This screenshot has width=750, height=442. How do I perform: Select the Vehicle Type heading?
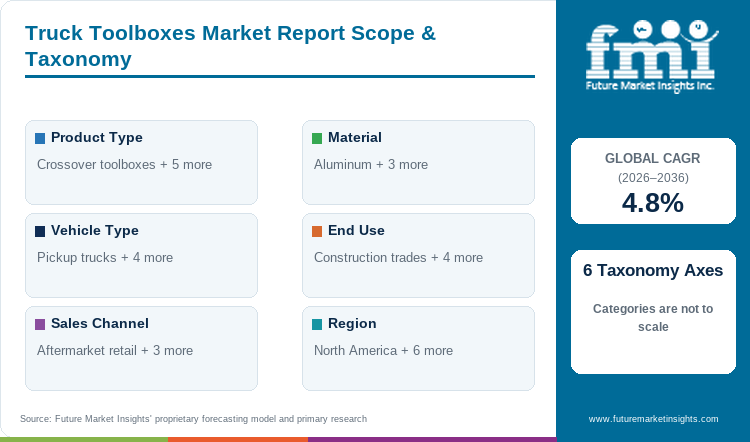[x=95, y=231]
